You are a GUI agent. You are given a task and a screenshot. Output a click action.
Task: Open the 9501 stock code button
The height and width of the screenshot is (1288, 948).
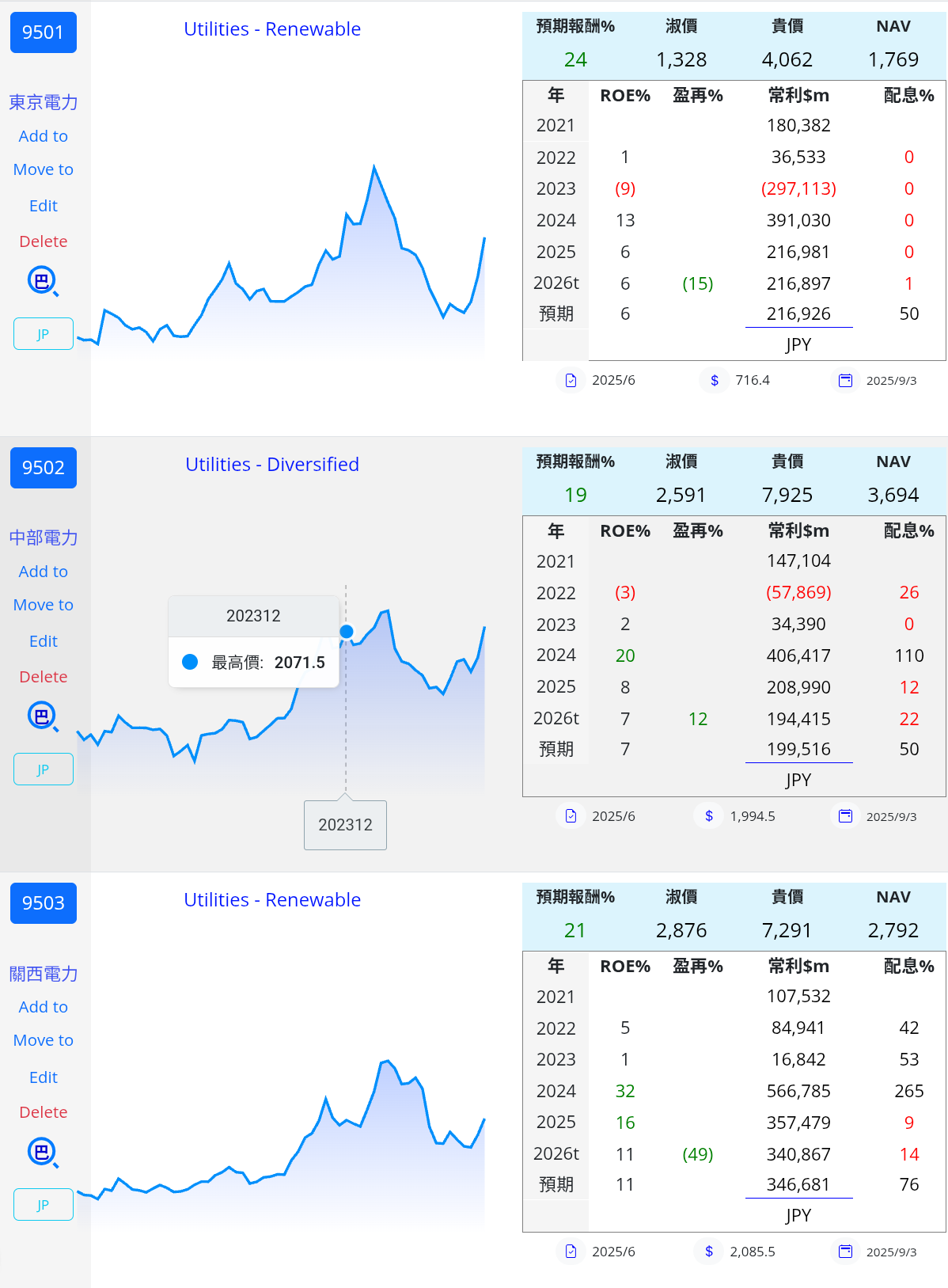point(43,32)
